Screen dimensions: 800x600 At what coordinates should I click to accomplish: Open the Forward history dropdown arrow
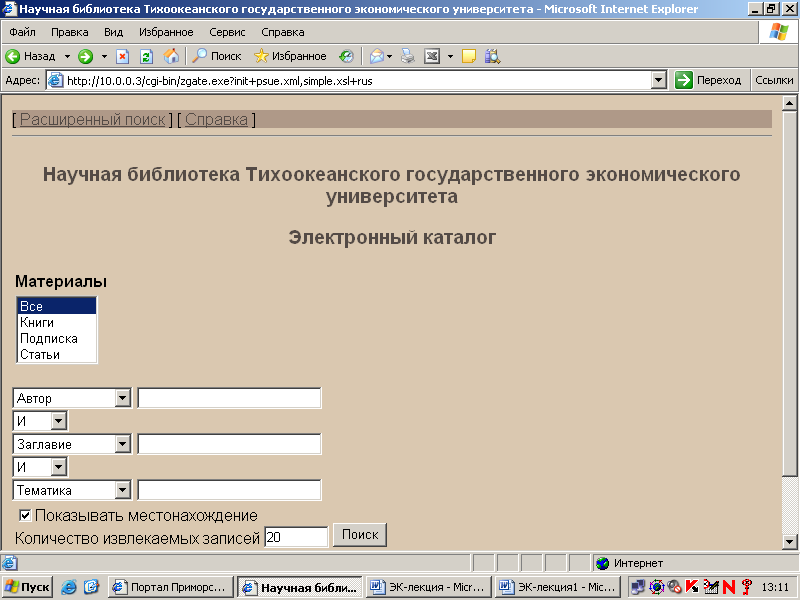(x=104, y=56)
